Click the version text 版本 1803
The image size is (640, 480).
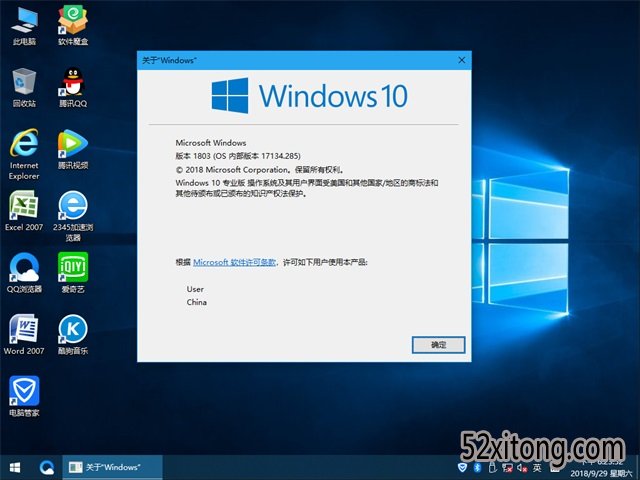click(238, 156)
